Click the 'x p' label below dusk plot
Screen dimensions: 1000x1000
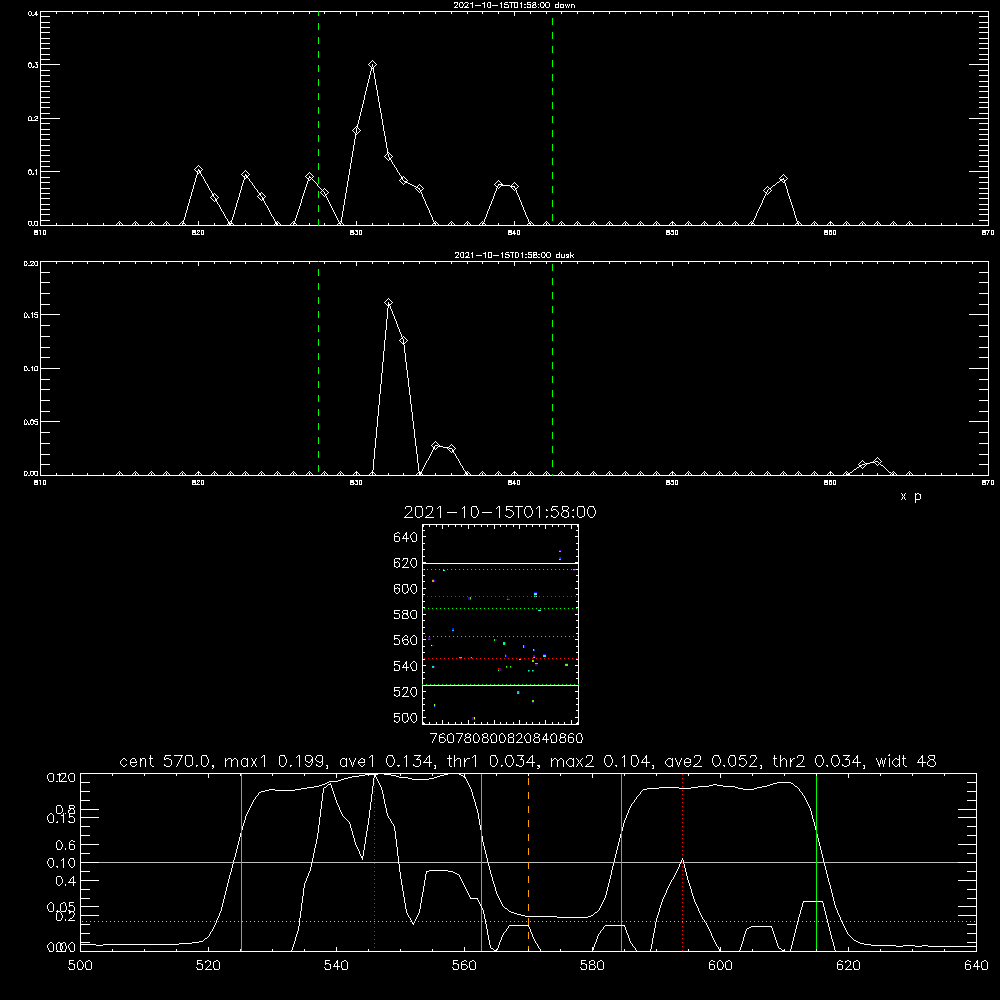point(911,496)
